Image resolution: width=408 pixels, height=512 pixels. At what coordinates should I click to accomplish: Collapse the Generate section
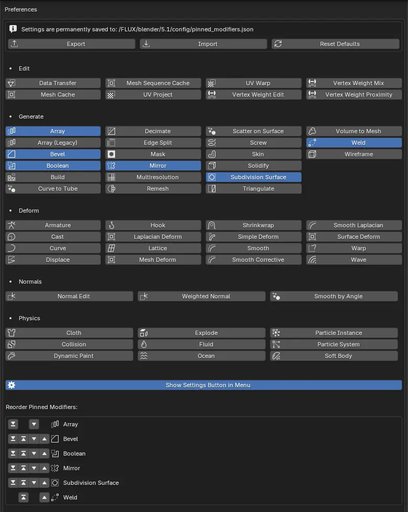31,117
